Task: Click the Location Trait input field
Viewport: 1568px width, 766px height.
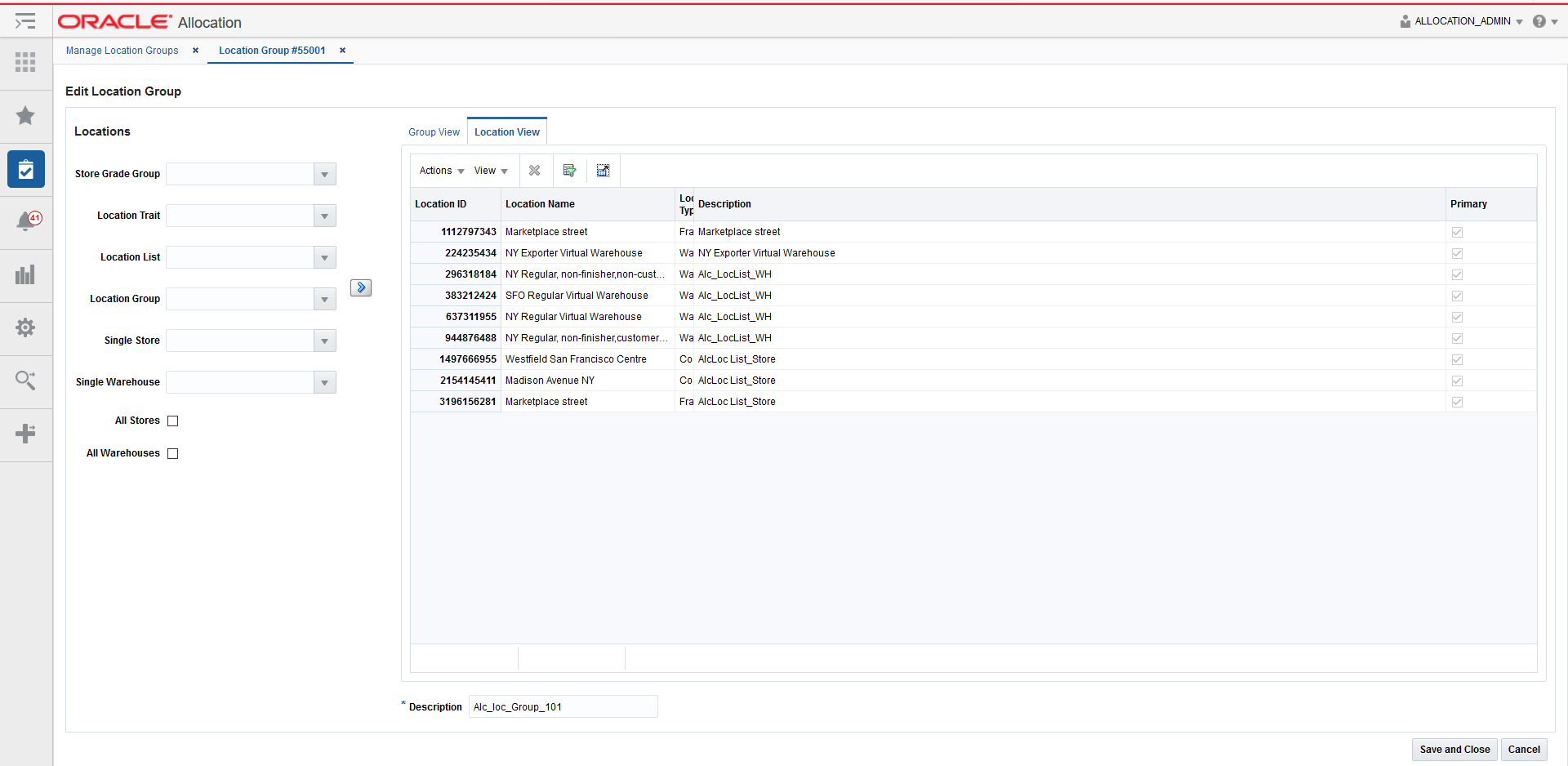Action: coord(240,216)
